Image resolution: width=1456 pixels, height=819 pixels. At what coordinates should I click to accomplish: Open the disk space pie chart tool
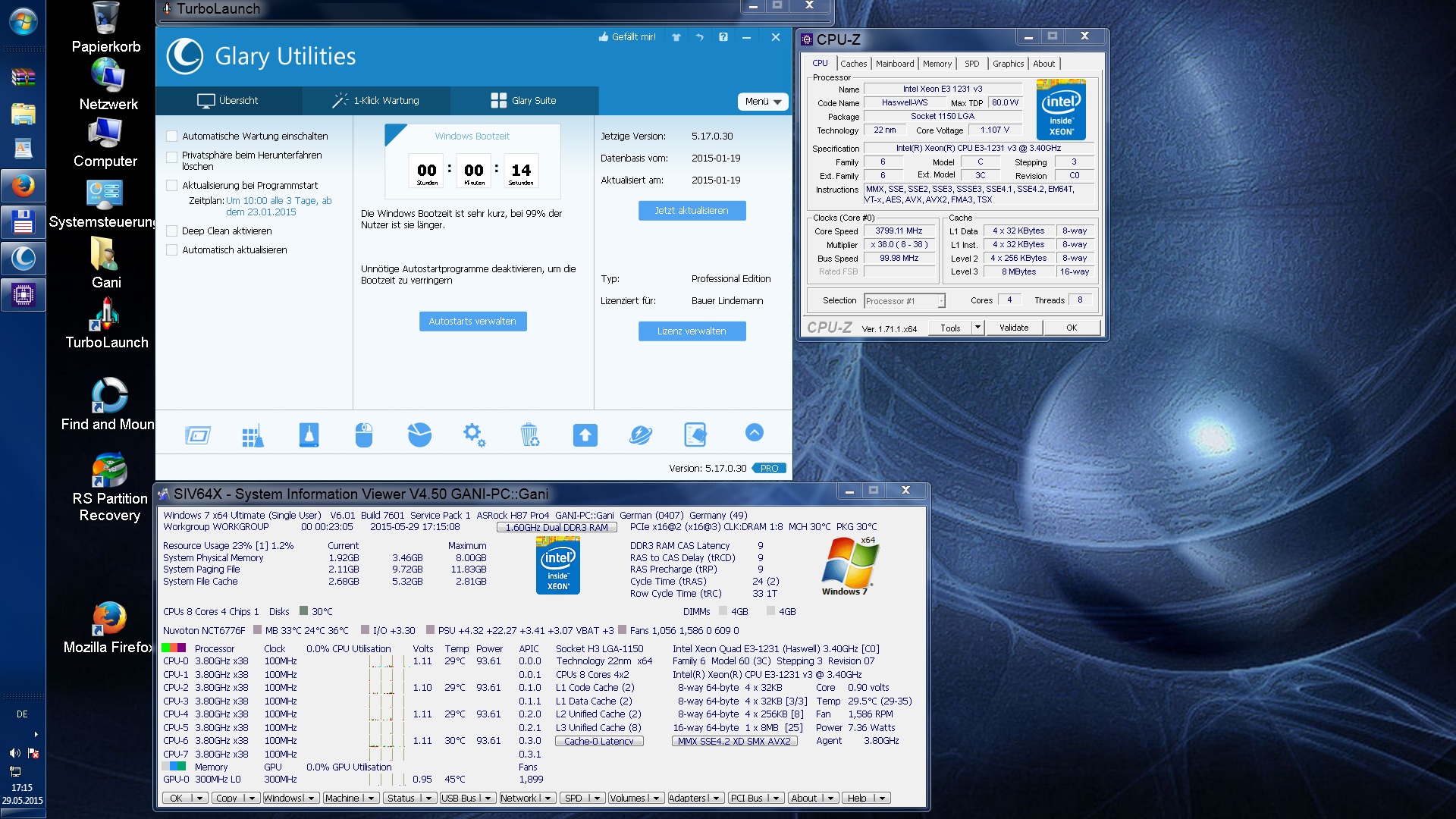(x=419, y=435)
